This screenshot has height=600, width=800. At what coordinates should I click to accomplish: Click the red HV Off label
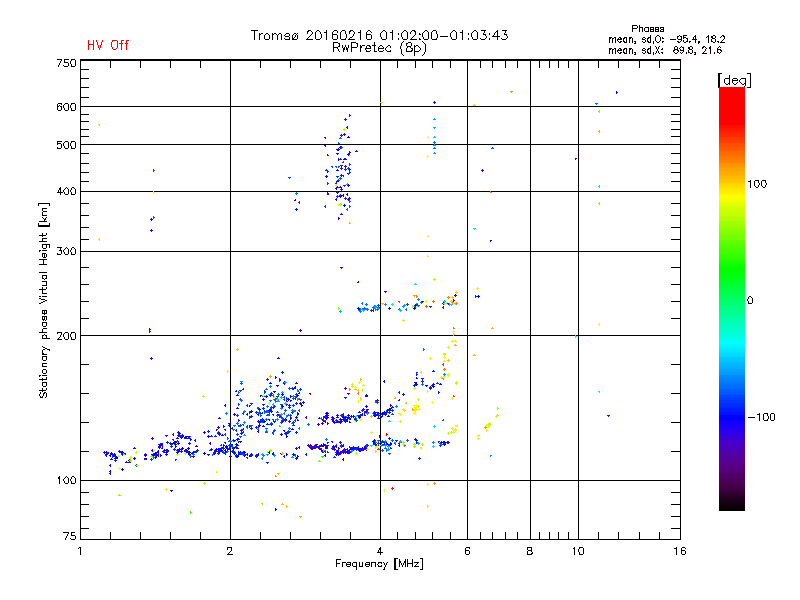[108, 45]
